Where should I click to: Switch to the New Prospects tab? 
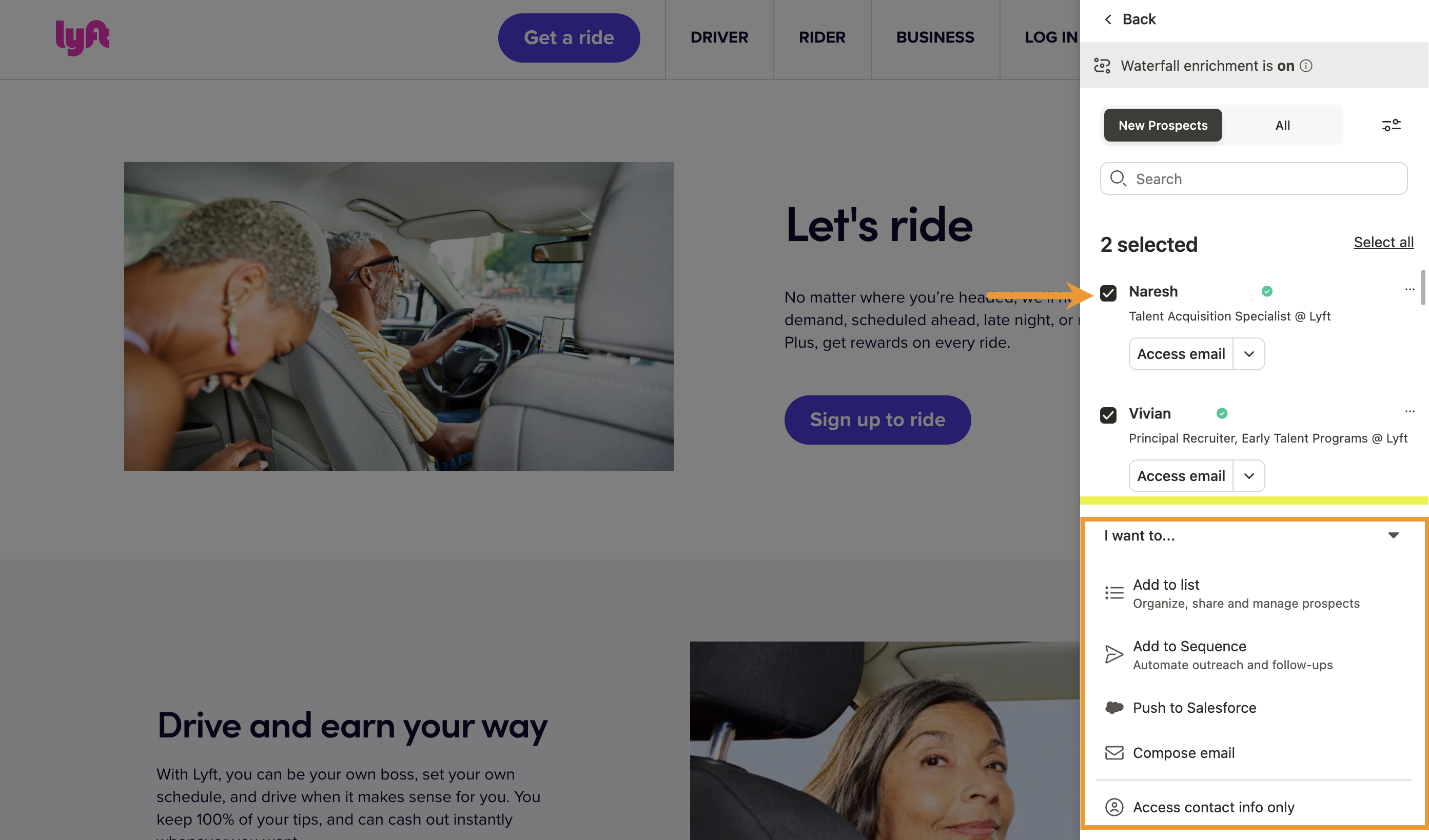(1163, 125)
